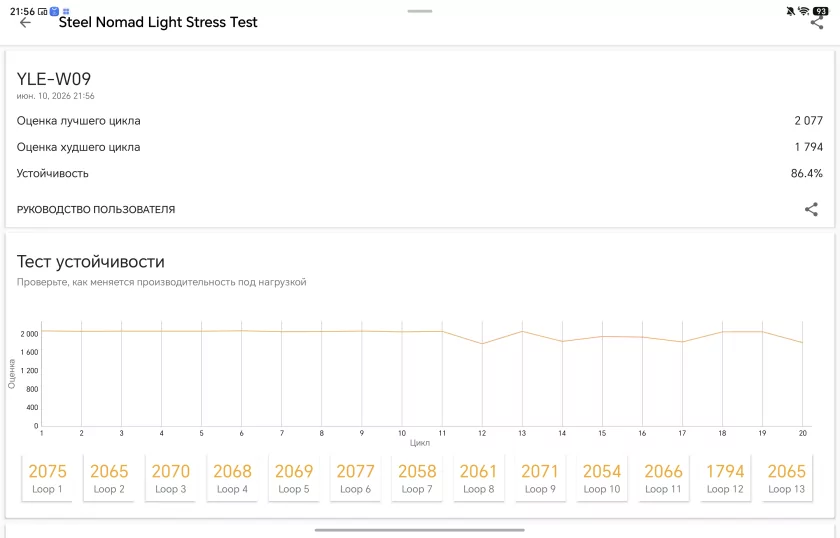Tap the top drag handle pill

[419, 11]
